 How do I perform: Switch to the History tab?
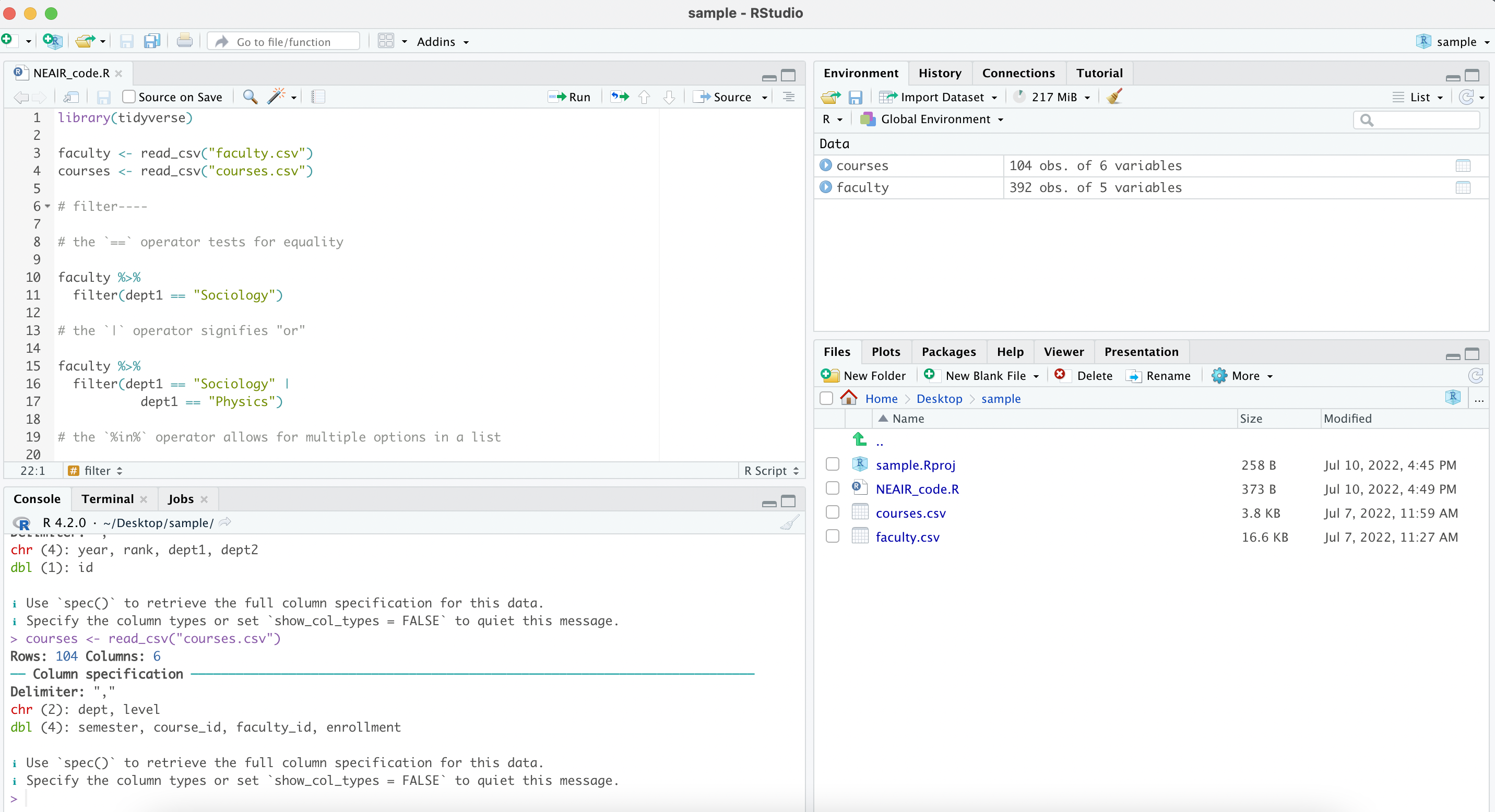(940, 73)
